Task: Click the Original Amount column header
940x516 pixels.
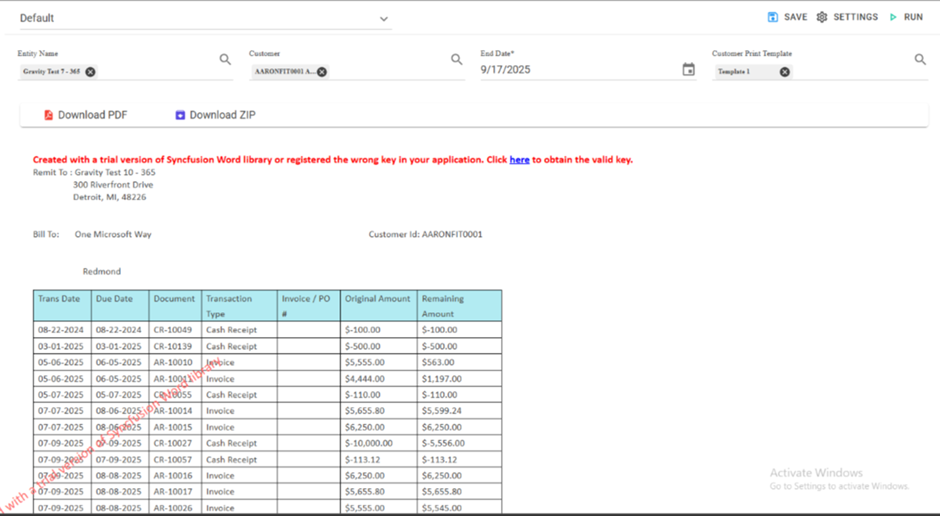Action: point(377,298)
